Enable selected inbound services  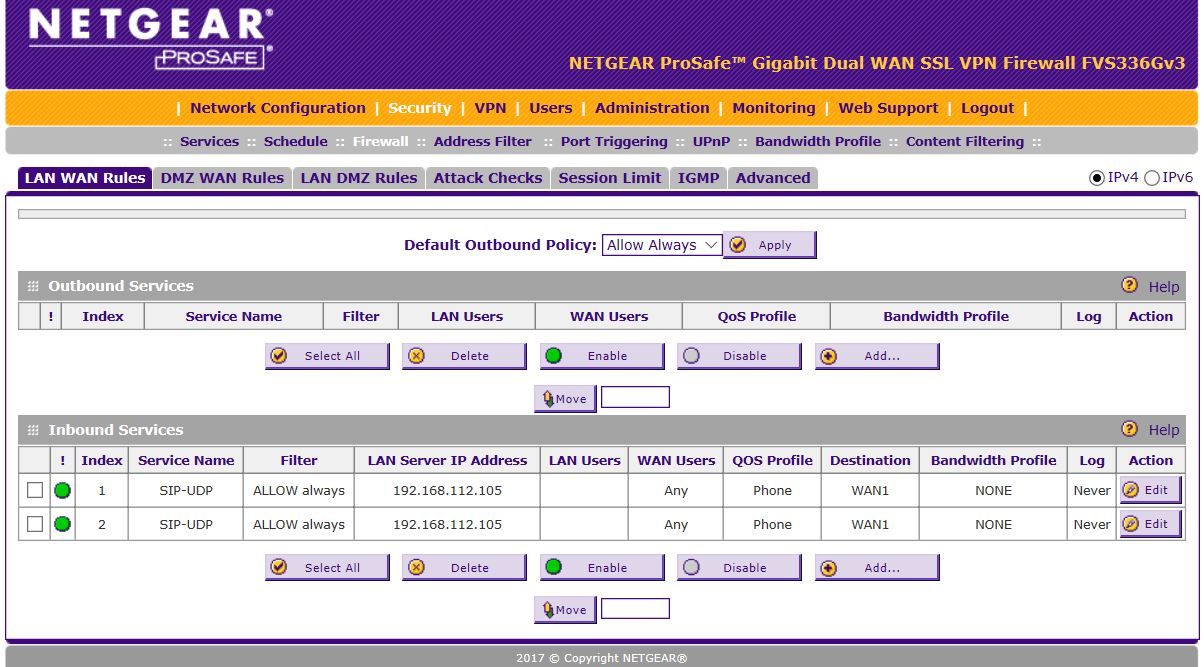pyautogui.click(x=601, y=567)
